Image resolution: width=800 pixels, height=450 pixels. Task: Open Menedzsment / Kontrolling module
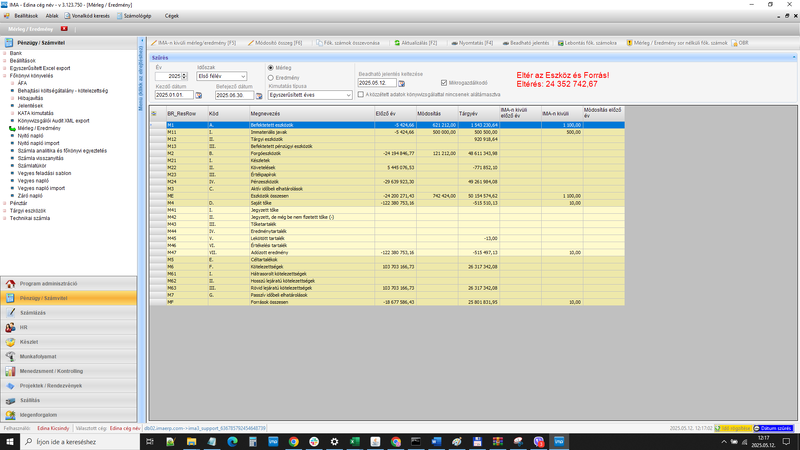click(68, 371)
